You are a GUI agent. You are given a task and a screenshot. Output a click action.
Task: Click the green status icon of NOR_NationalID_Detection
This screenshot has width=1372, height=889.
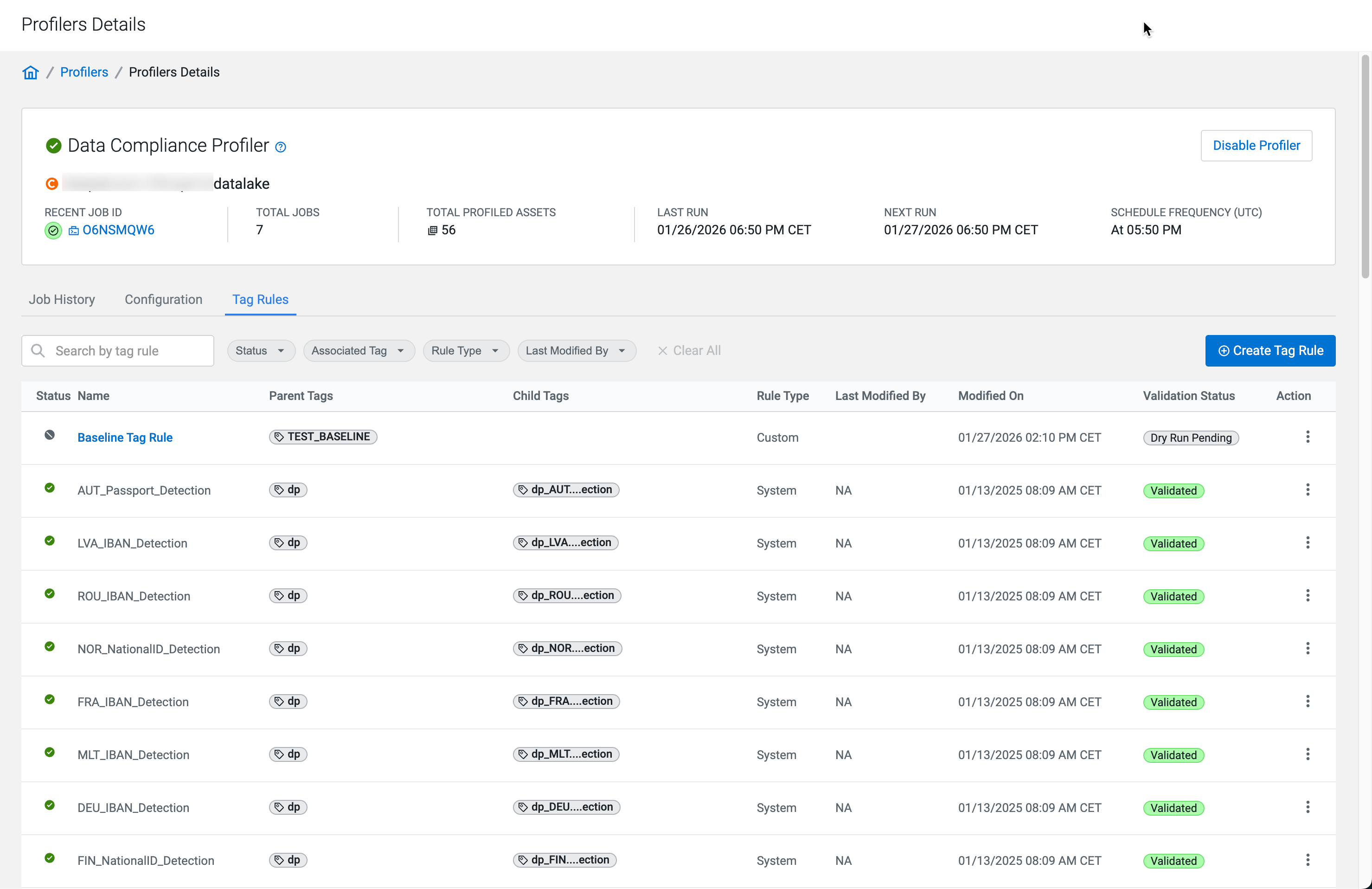pos(50,647)
